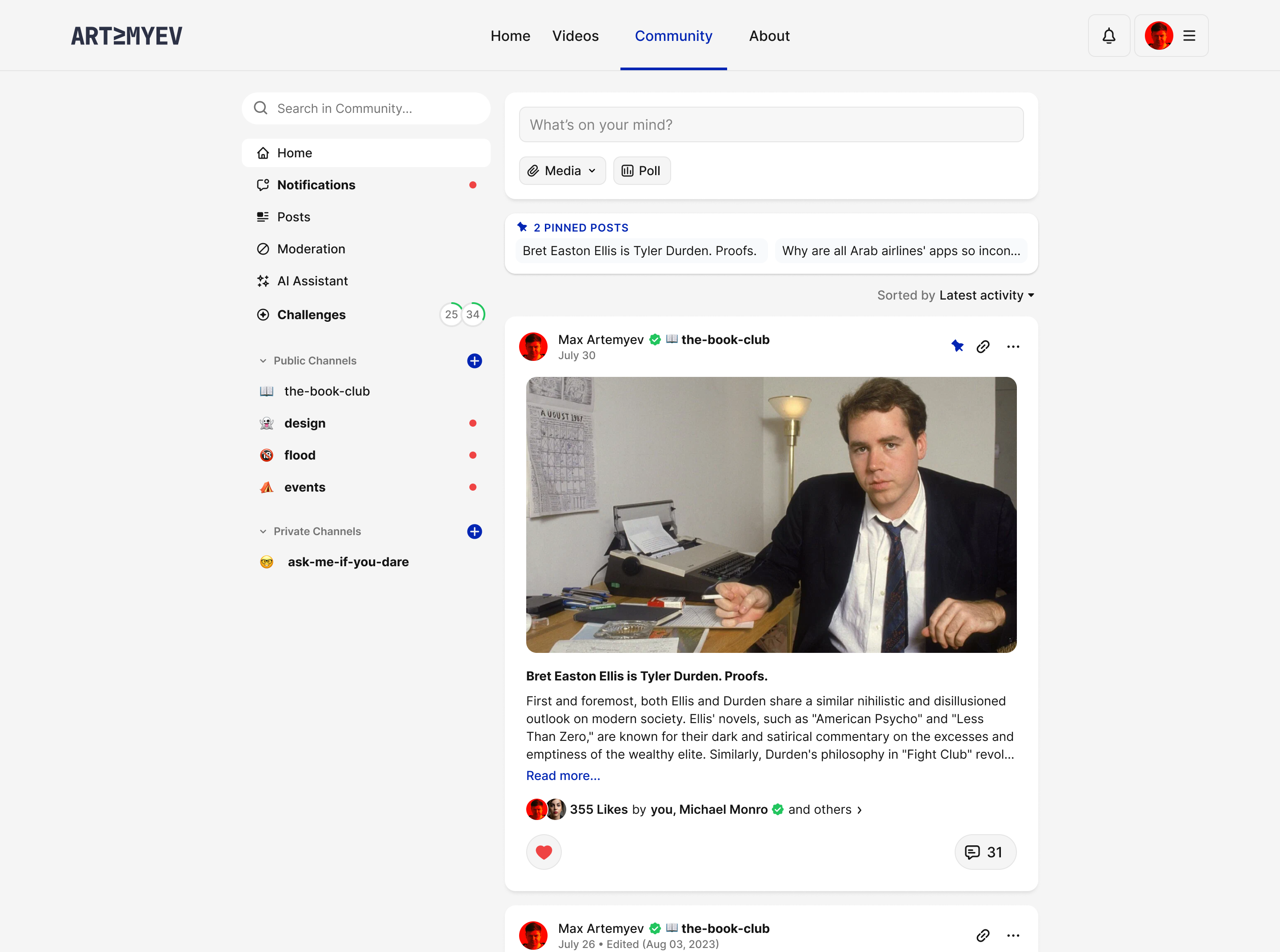Open comments with 31 replies
Image resolution: width=1280 pixels, height=952 pixels.
point(984,852)
